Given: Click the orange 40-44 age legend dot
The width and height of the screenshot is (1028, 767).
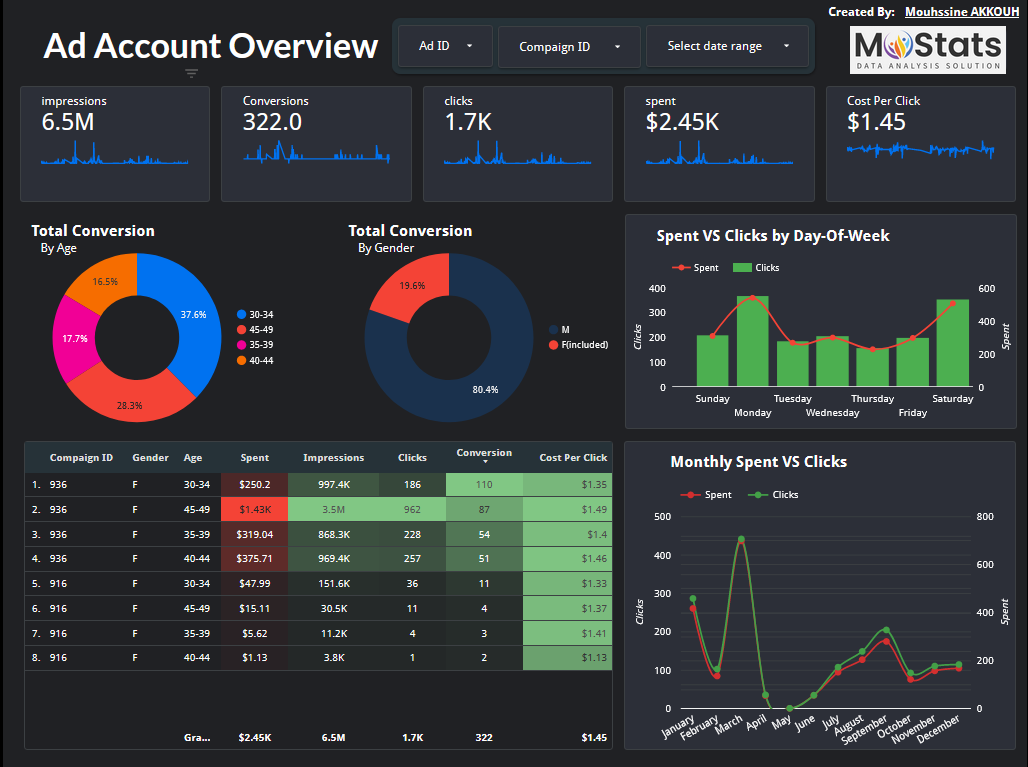Looking at the screenshot, I should 242,360.
